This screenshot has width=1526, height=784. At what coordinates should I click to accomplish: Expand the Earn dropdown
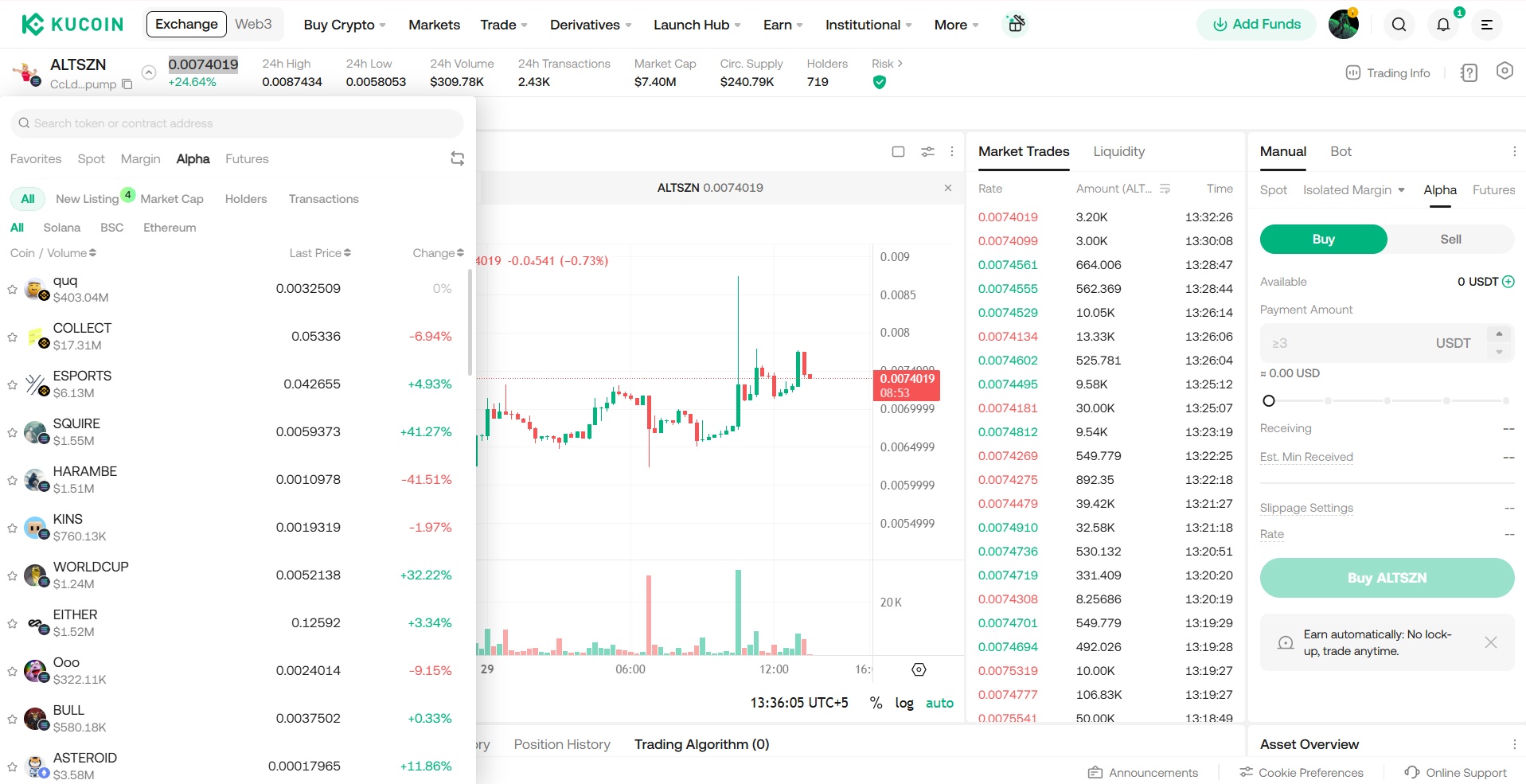point(783,25)
